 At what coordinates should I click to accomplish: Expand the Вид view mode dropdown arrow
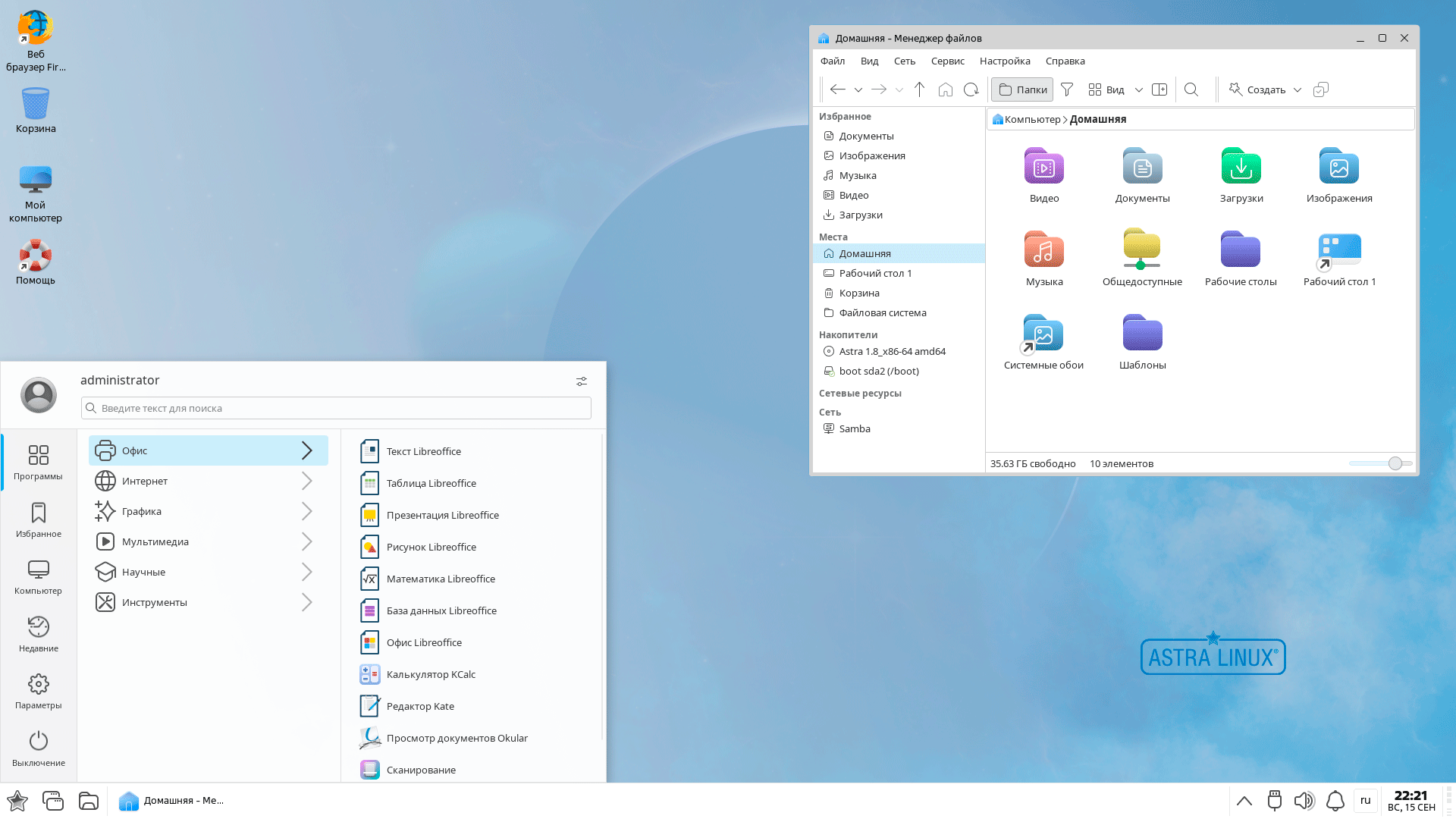click(1138, 89)
